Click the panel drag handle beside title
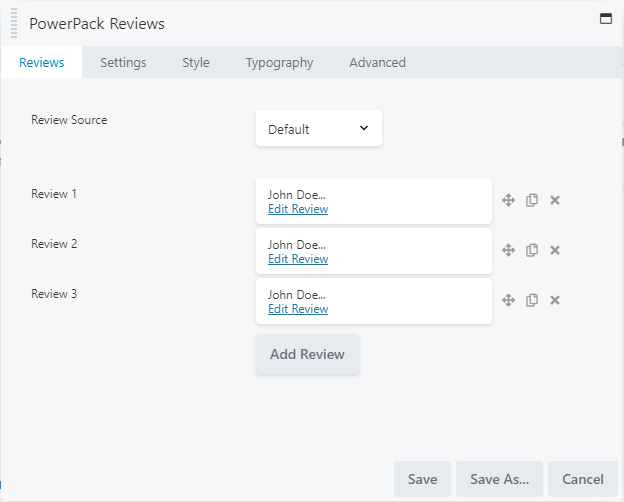This screenshot has width=624, height=502. pos(14,23)
